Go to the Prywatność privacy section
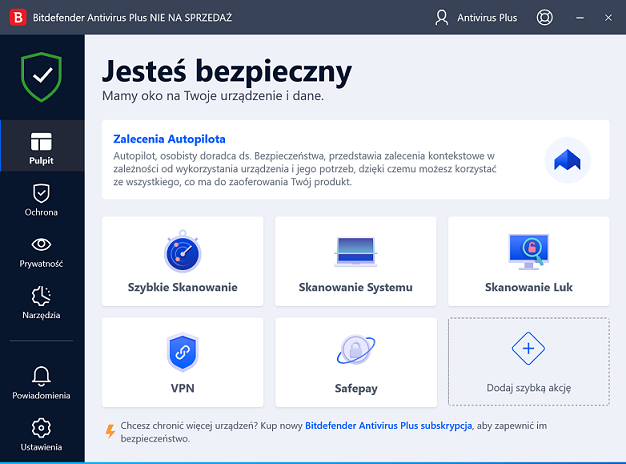626x464 pixels. 41,251
